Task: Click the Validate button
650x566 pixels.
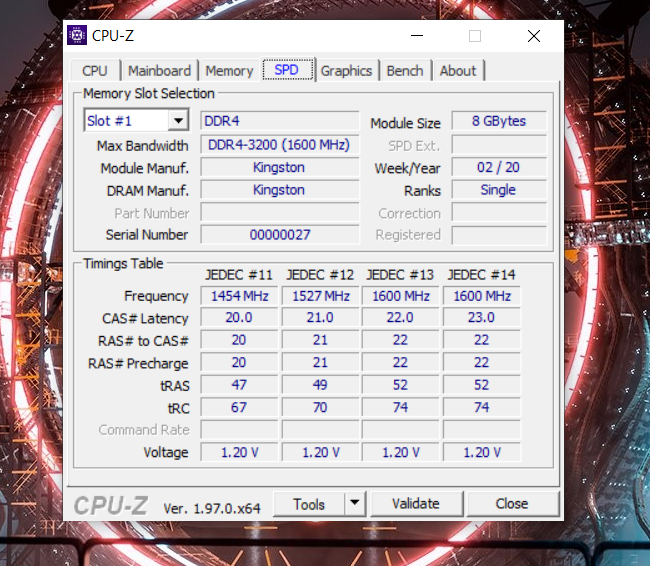Action: [416, 504]
